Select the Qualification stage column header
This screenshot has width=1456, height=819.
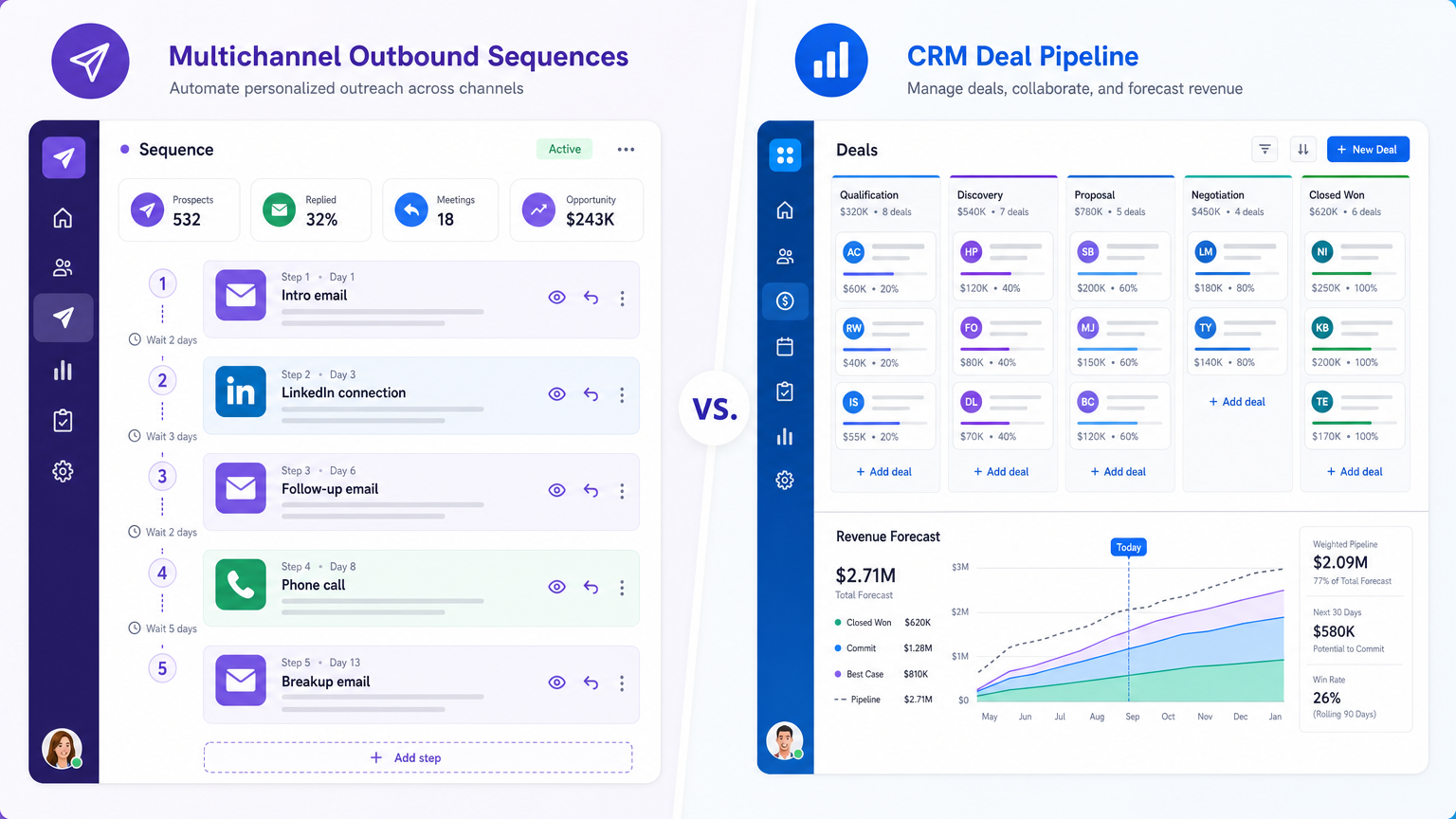click(885, 202)
